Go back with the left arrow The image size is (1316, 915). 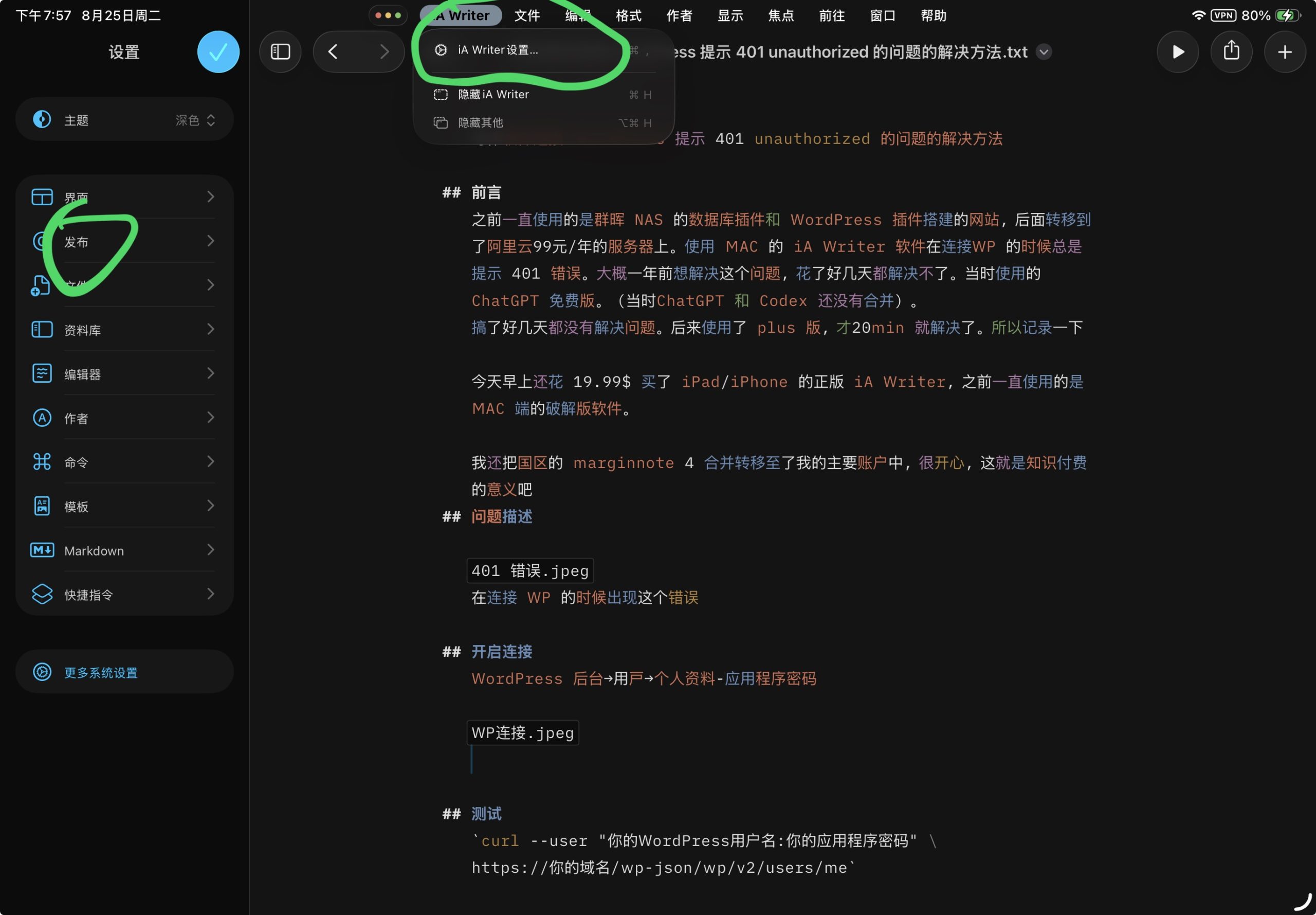(x=333, y=51)
